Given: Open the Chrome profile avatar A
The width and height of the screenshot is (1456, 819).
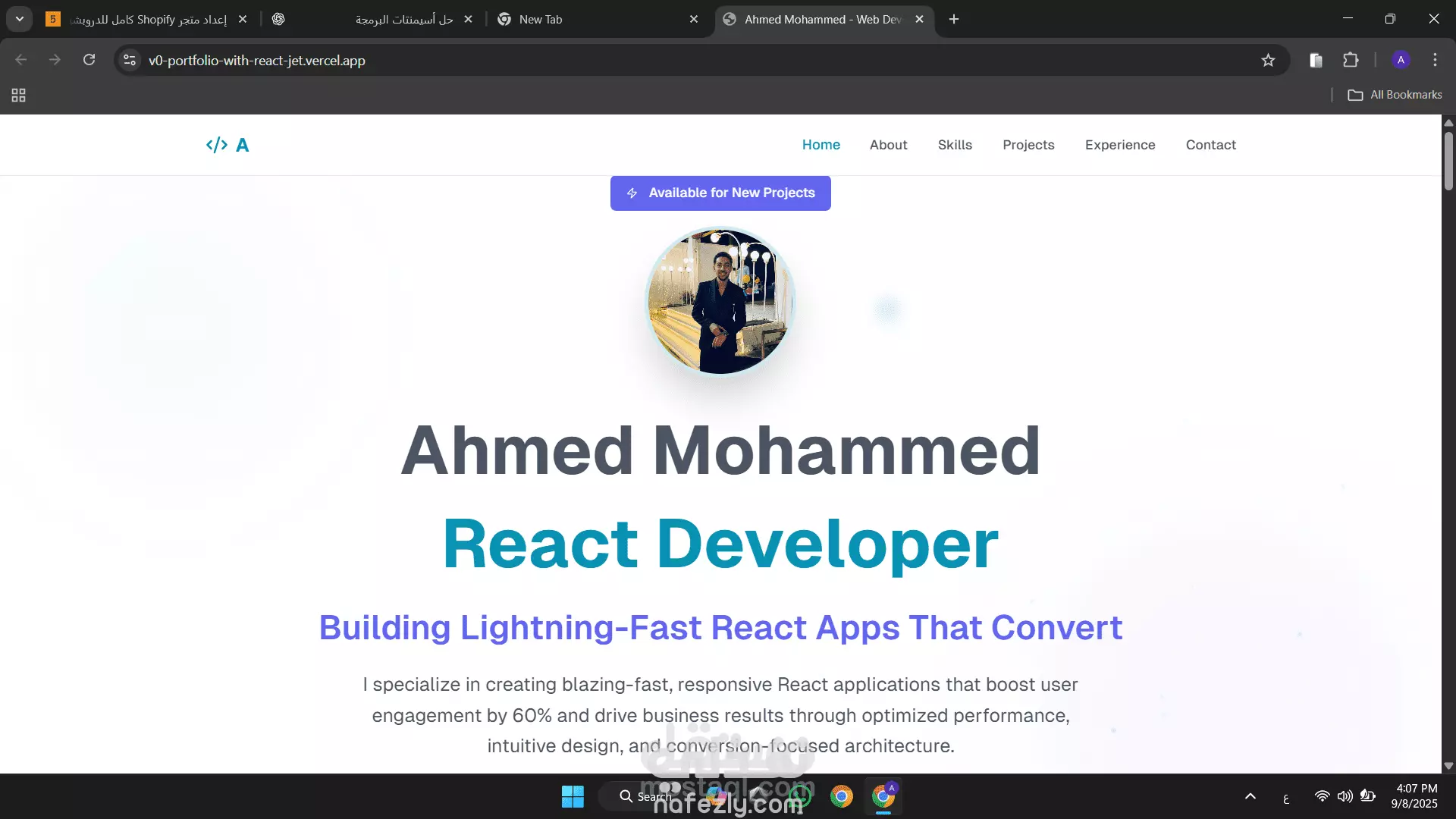Looking at the screenshot, I should [x=1401, y=60].
